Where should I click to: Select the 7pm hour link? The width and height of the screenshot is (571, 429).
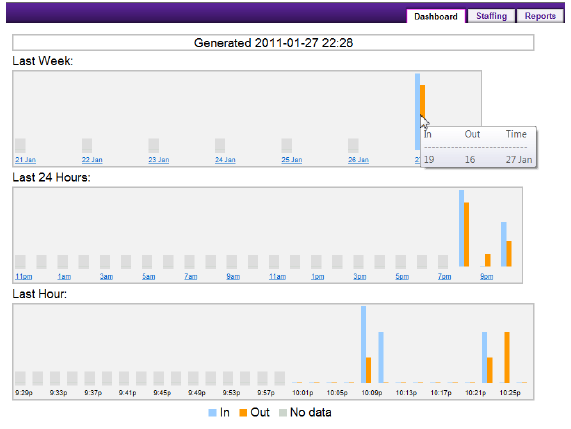pyautogui.click(x=444, y=276)
